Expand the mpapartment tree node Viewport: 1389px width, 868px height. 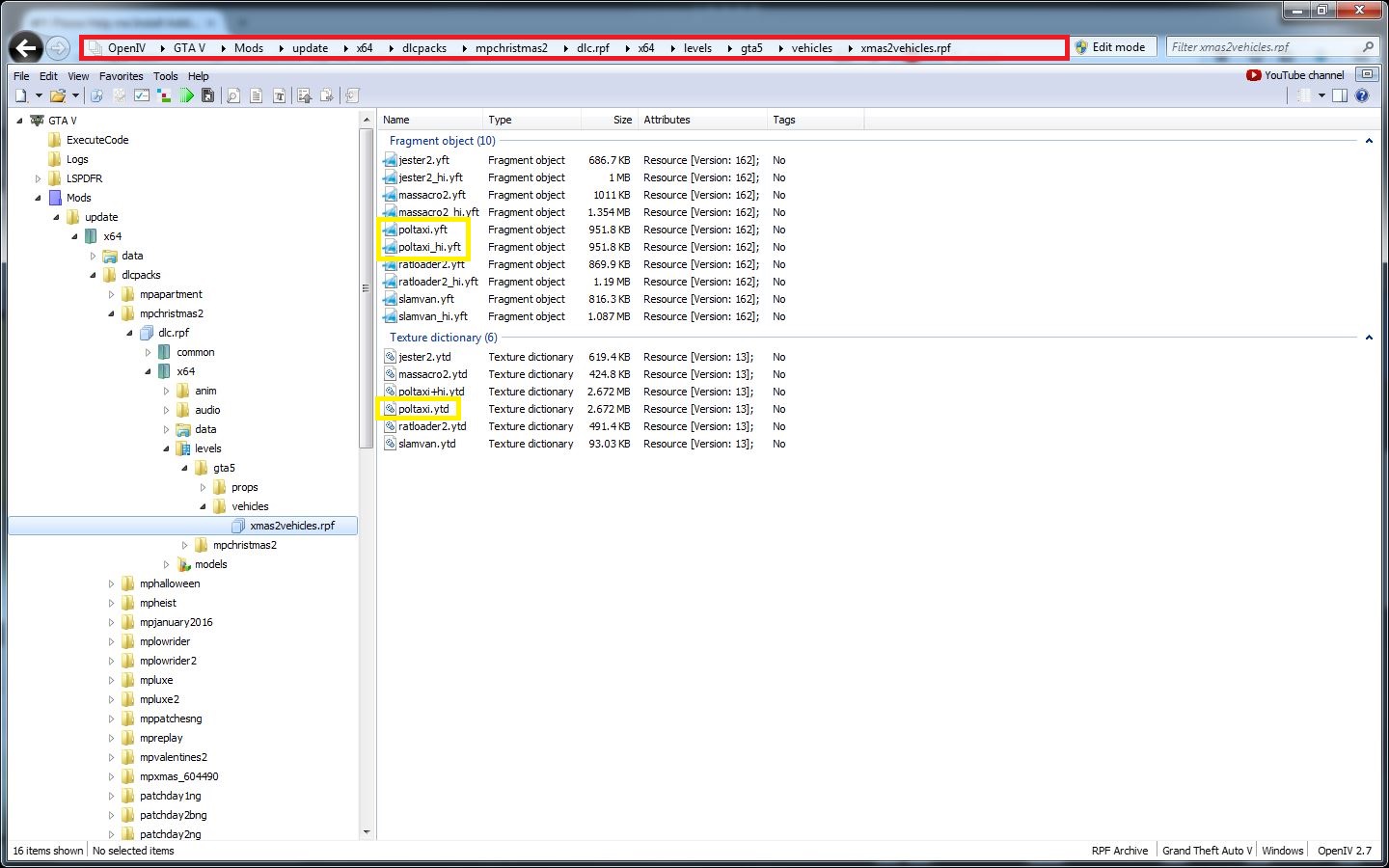click(111, 294)
